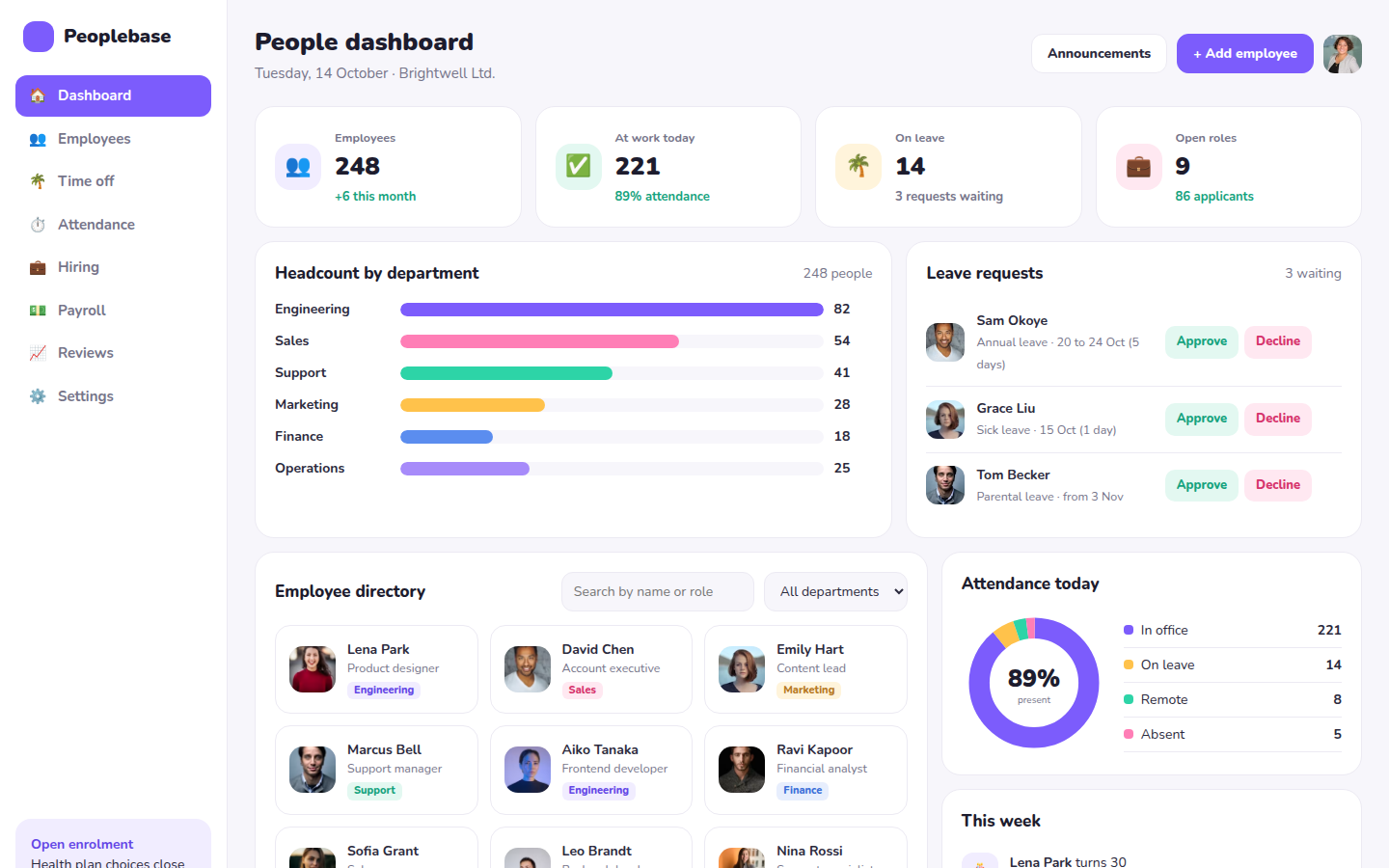Click Marcus Bell's photo in the directory
The height and width of the screenshot is (868, 1389).
pos(313,770)
